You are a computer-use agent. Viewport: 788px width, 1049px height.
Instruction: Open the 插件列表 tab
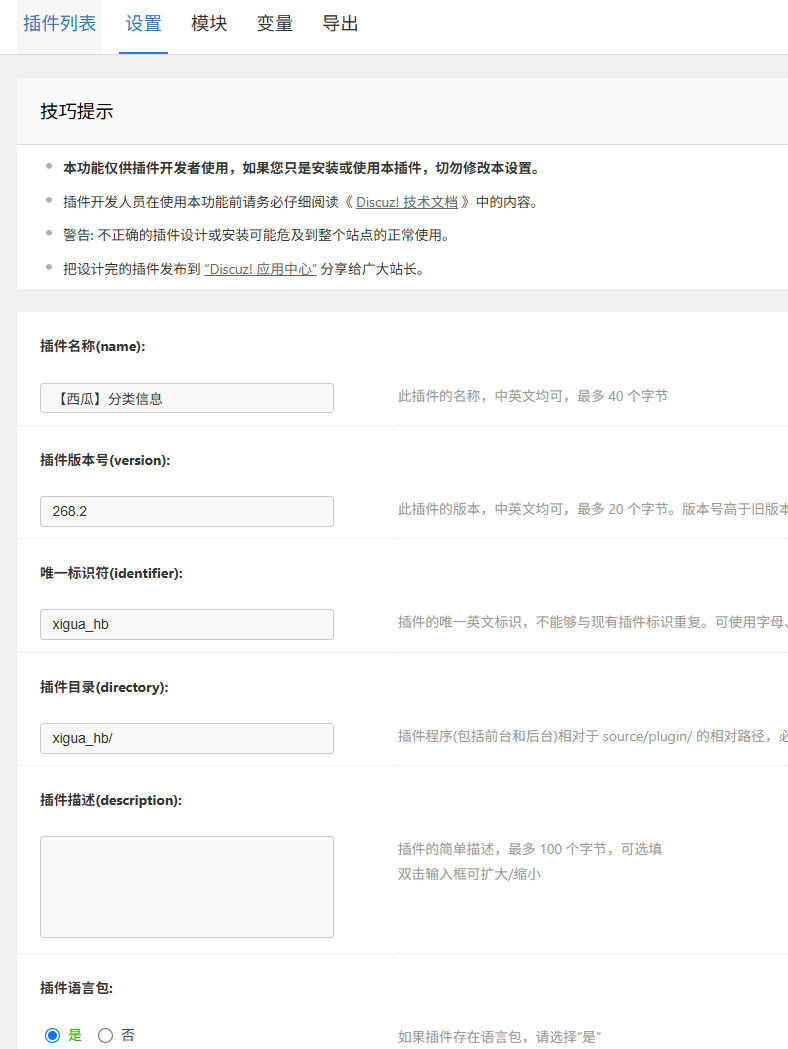point(60,24)
